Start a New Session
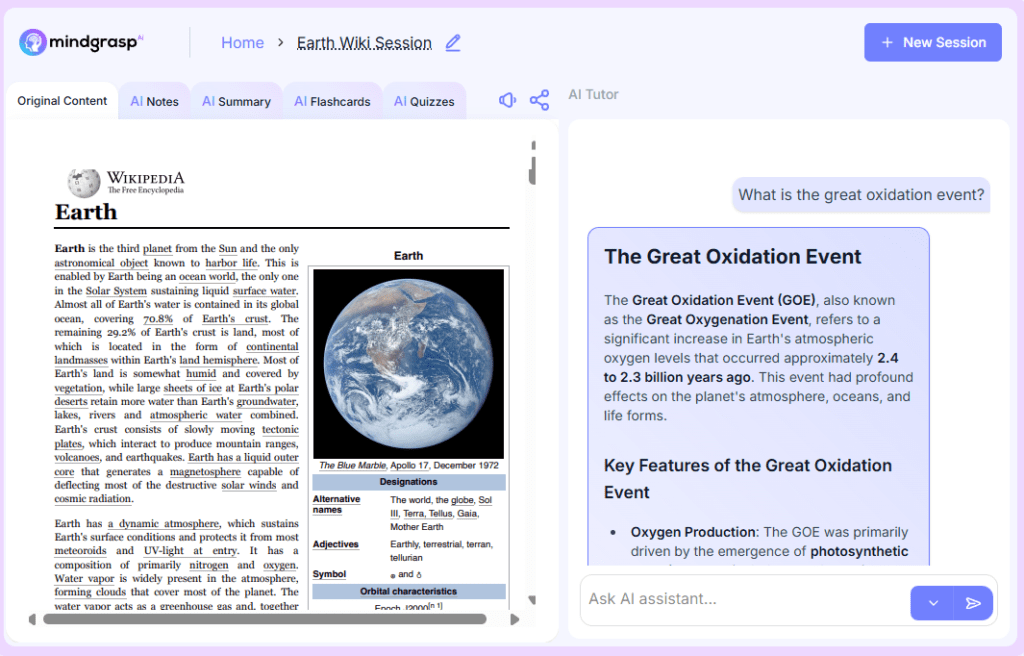The width and height of the screenshot is (1024, 656). 932,42
